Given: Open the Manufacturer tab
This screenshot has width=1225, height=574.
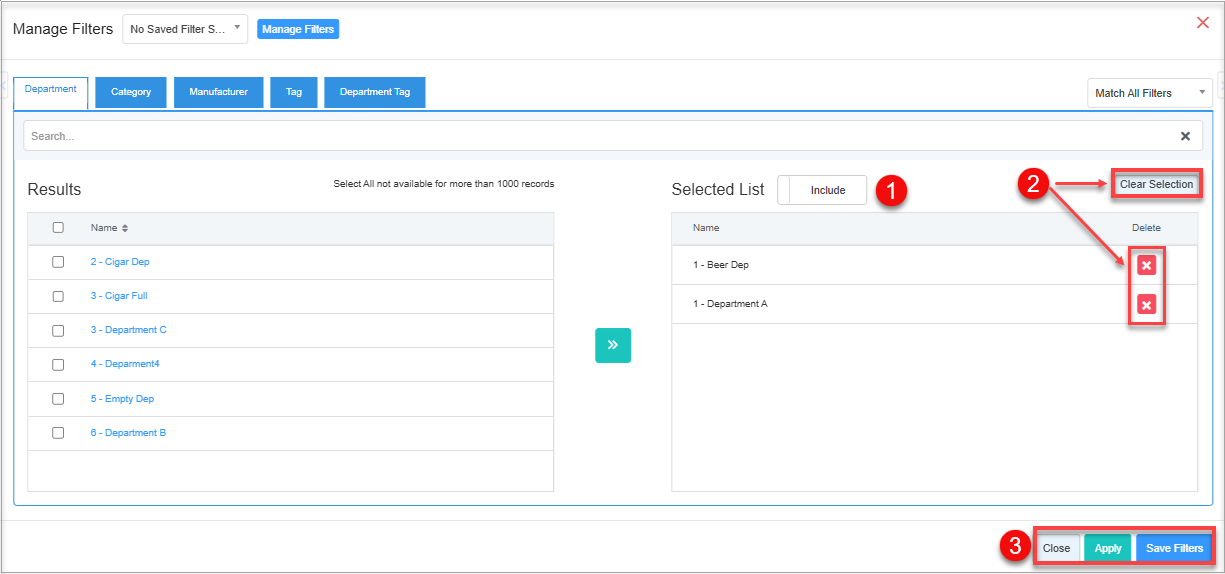Looking at the screenshot, I should click(218, 92).
